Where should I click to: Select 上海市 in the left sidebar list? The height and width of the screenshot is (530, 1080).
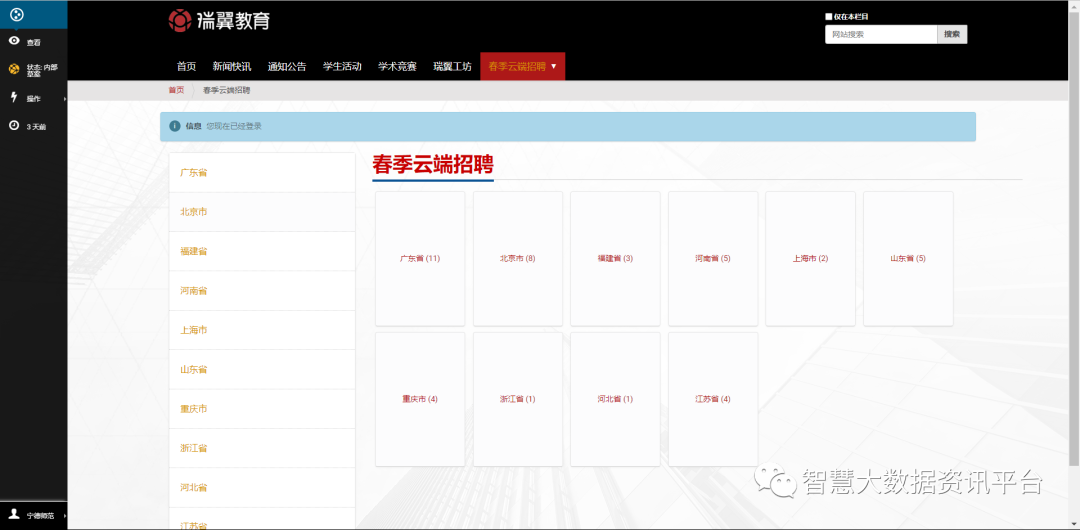[262, 329]
